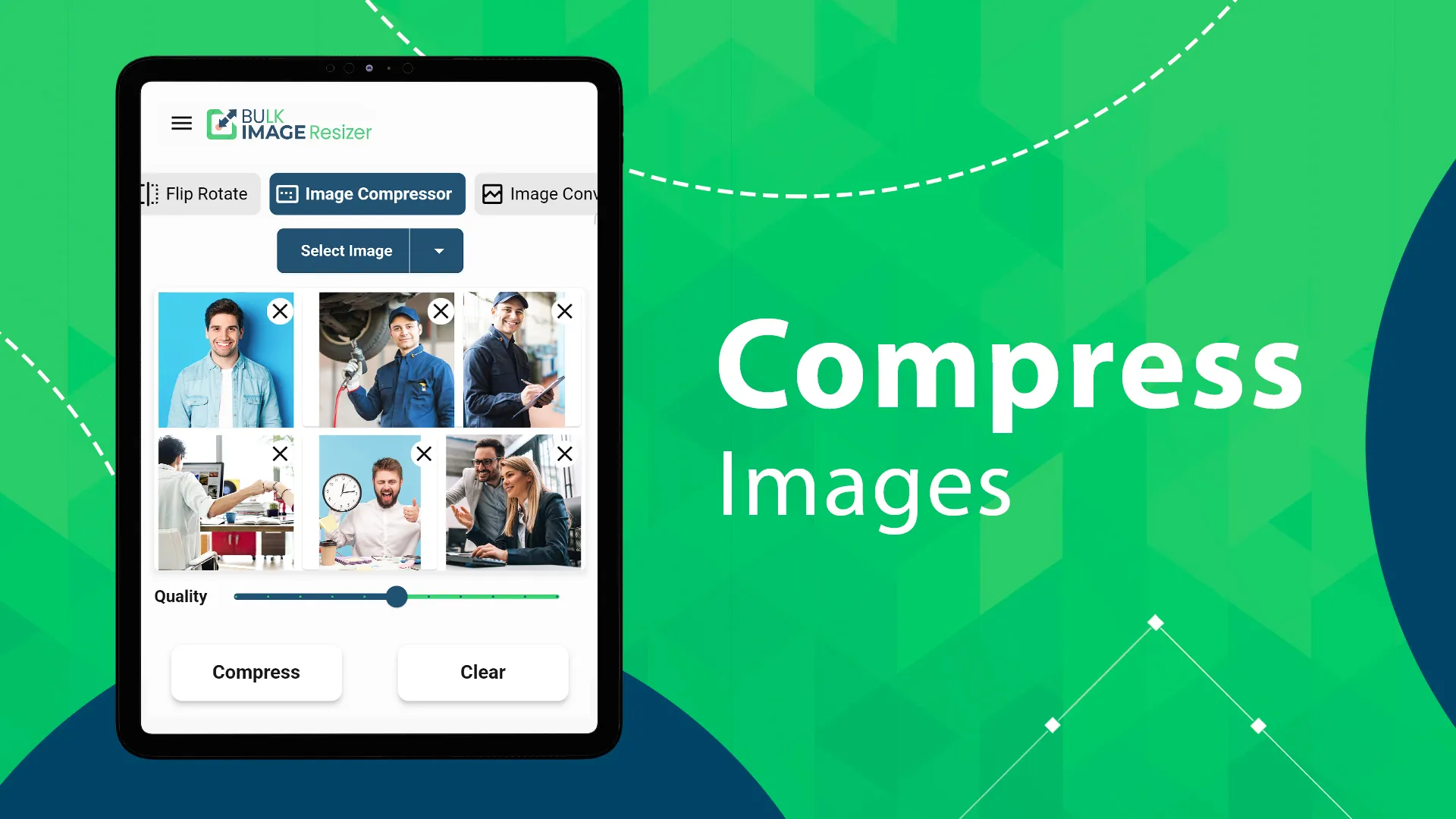Select the smiling man in blue shirt thumbnail
This screenshot has width=1456, height=819.
click(225, 359)
